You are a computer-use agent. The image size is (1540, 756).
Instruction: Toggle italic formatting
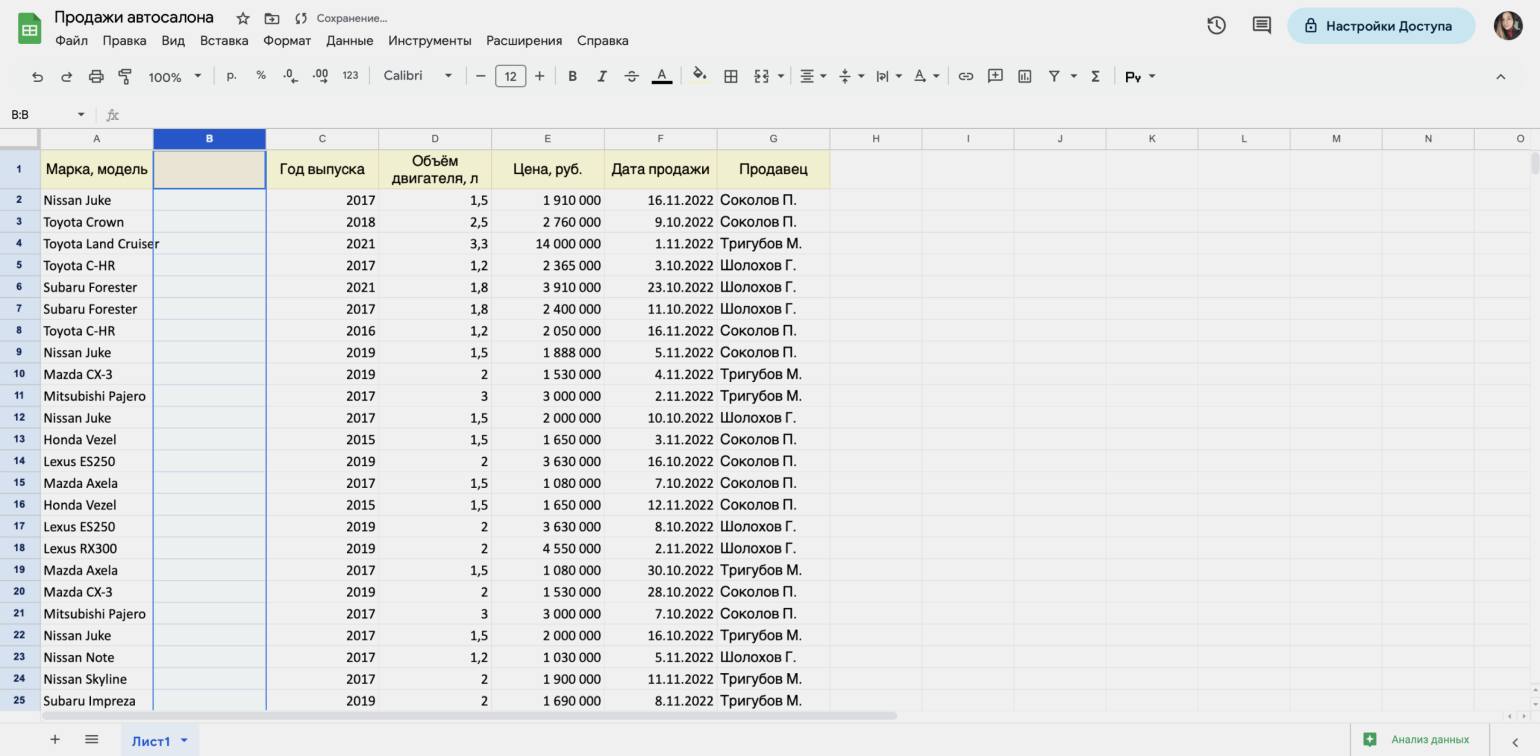click(602, 76)
